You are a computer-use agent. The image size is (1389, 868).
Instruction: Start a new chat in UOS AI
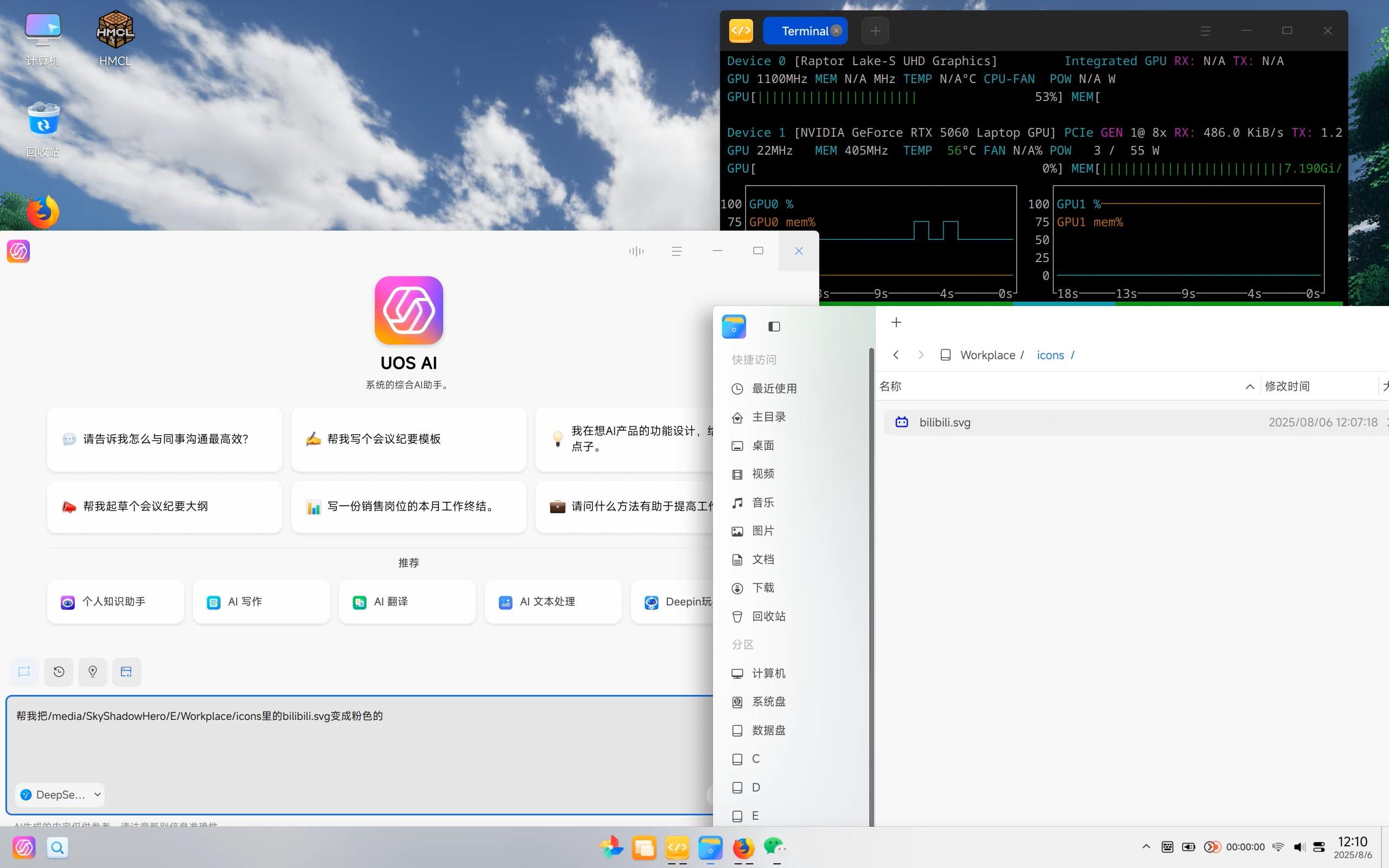pos(24,672)
